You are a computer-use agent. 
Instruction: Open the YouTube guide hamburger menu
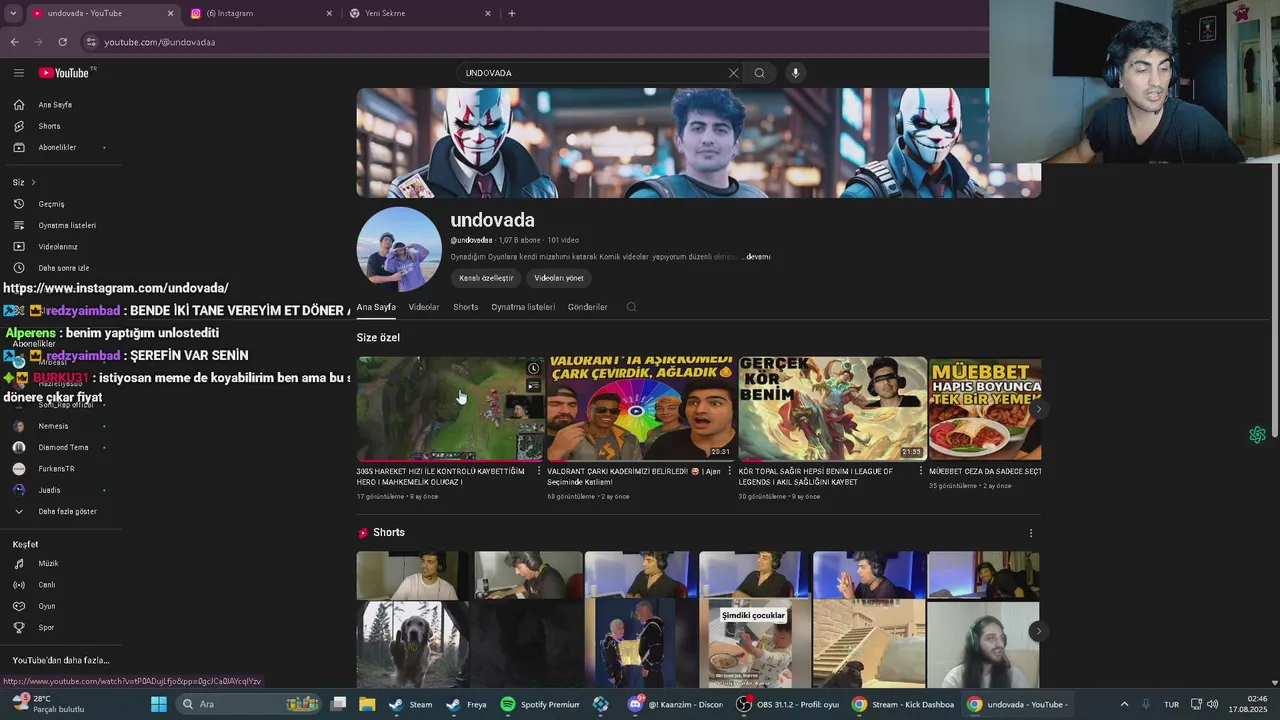coord(18,72)
